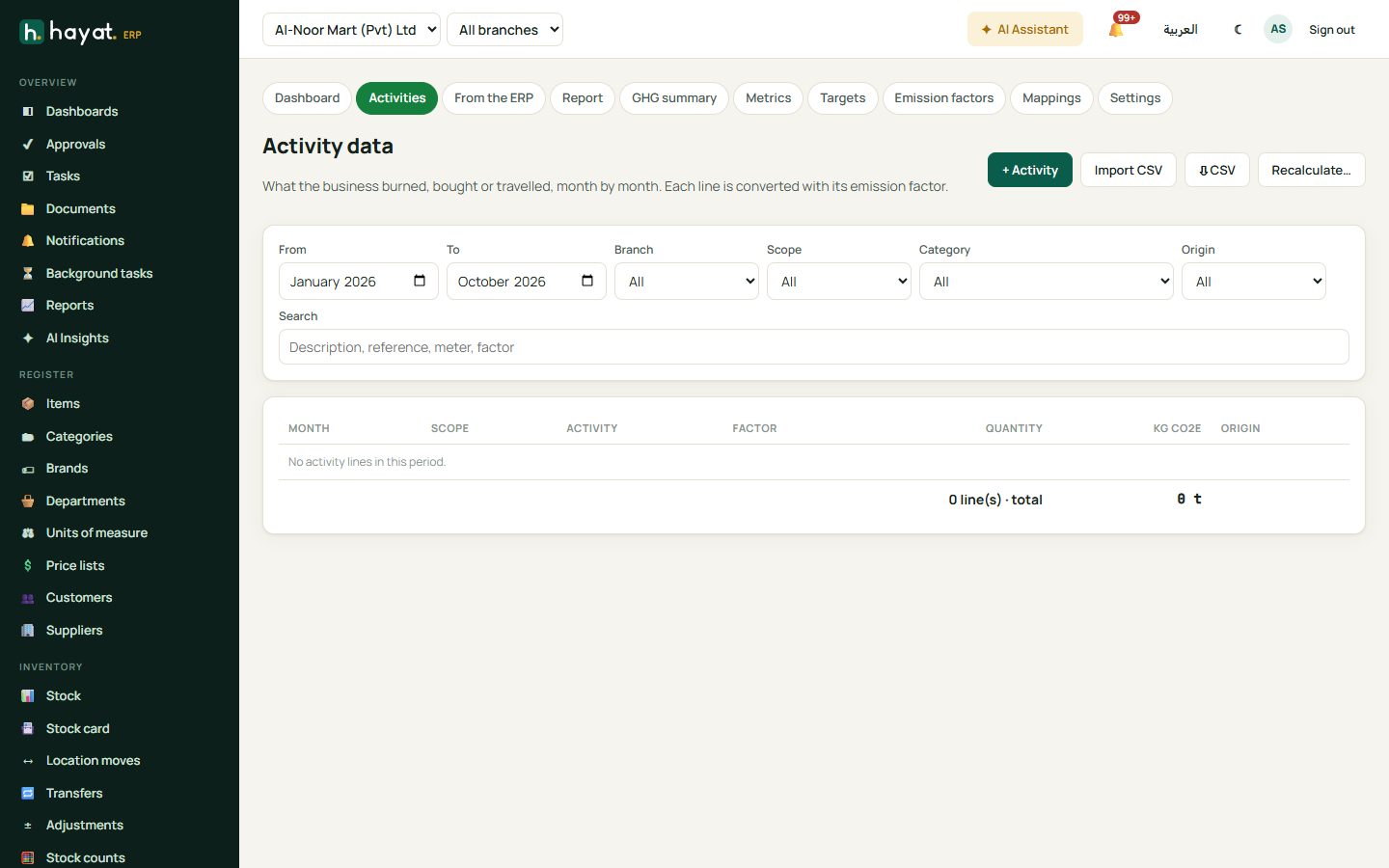Expand the Branch filter dropdown
Screen dimensions: 1389x868
687,282
